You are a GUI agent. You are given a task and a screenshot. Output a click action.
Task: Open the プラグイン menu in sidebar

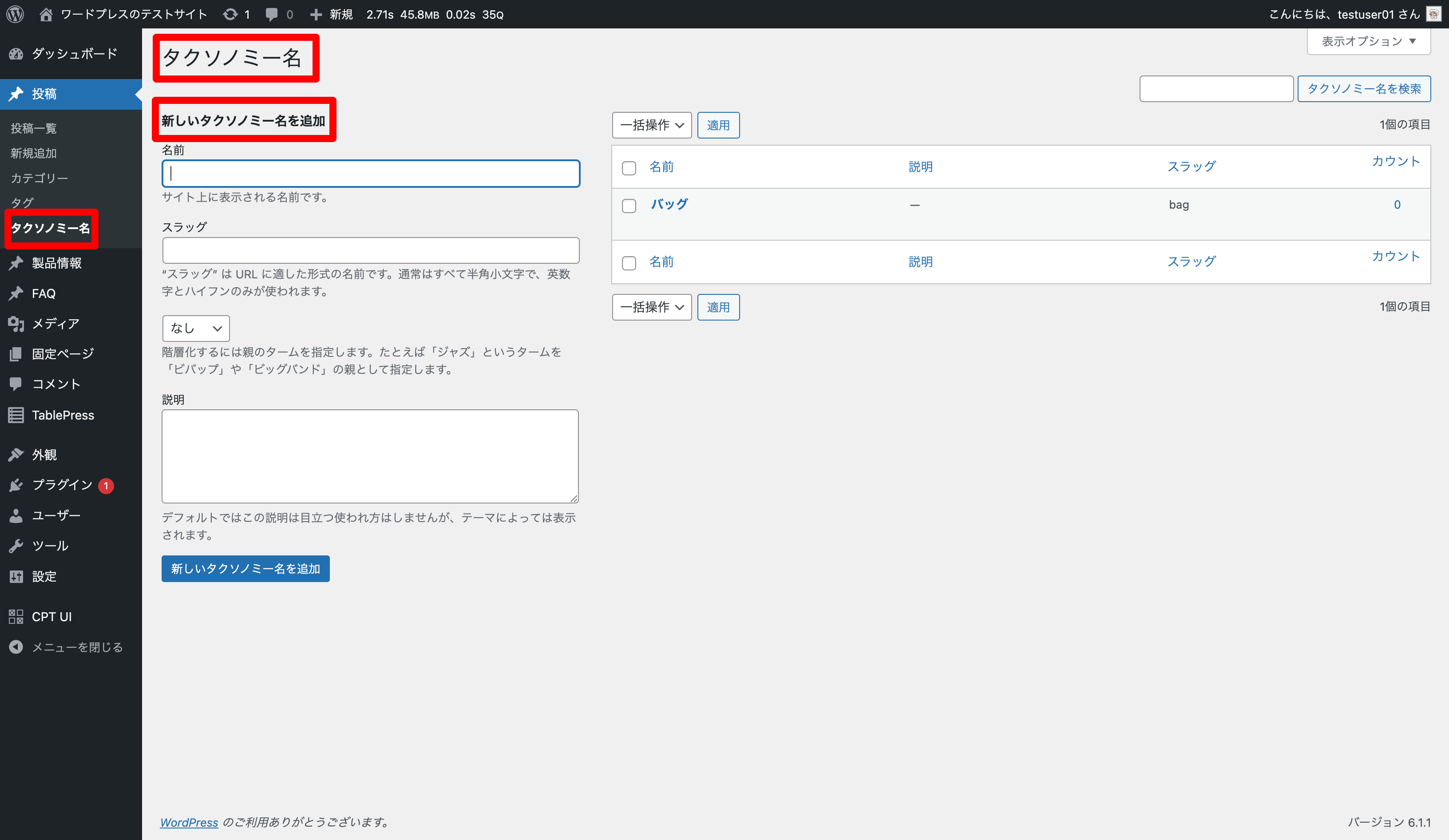click(x=62, y=485)
